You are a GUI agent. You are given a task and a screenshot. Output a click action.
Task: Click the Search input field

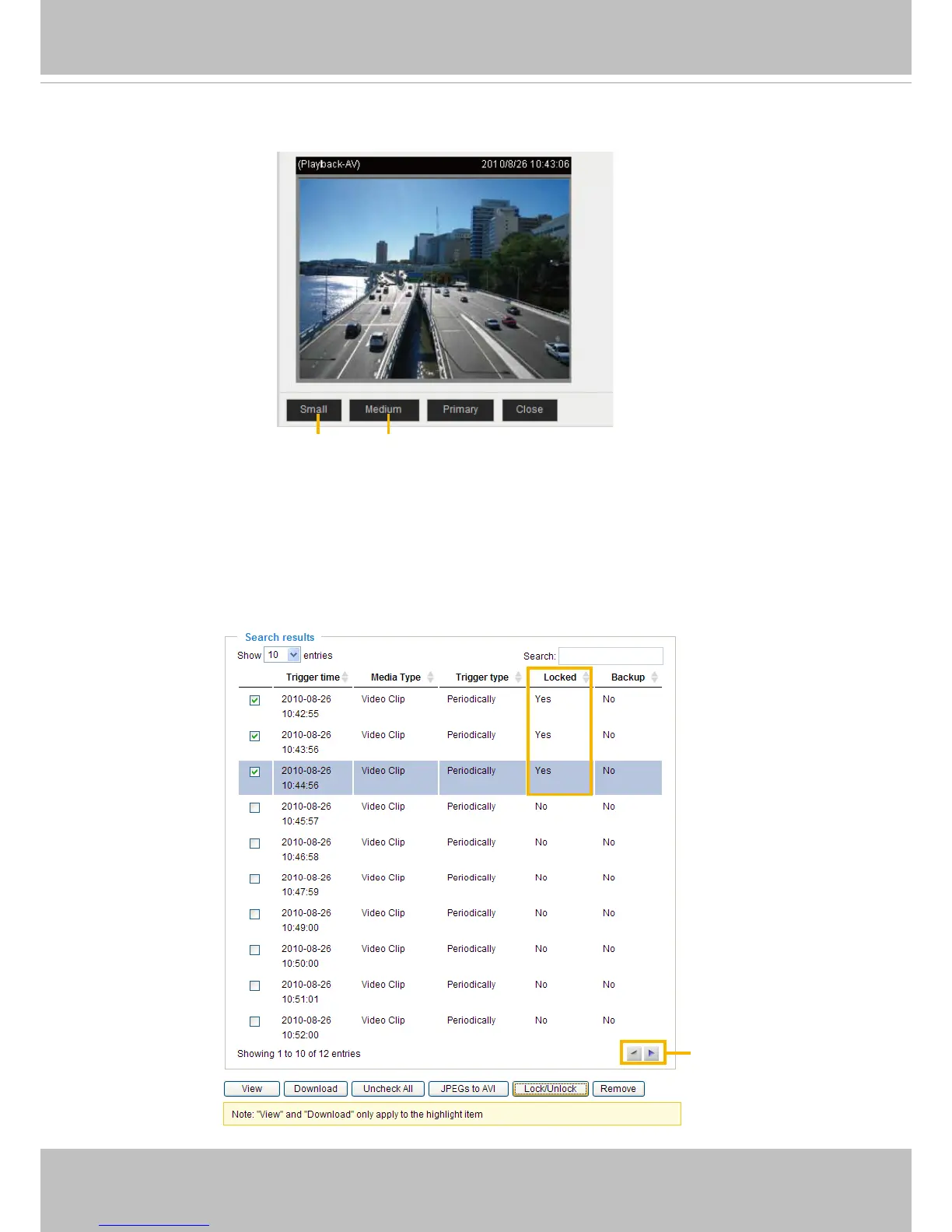coord(611,656)
